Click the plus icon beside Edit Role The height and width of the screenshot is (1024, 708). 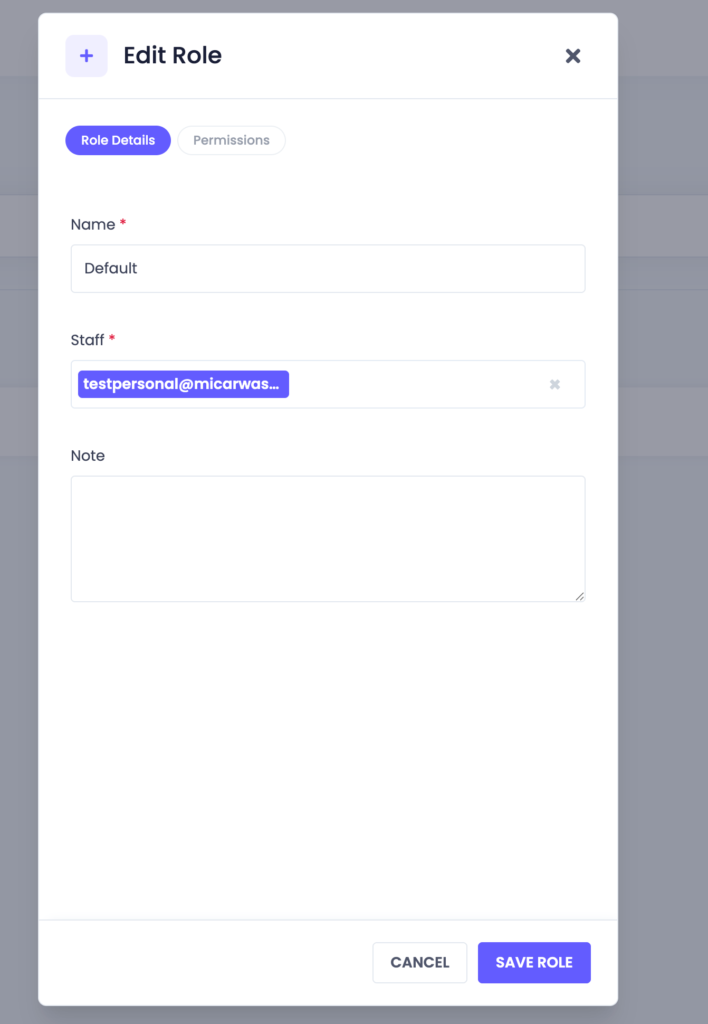(86, 56)
